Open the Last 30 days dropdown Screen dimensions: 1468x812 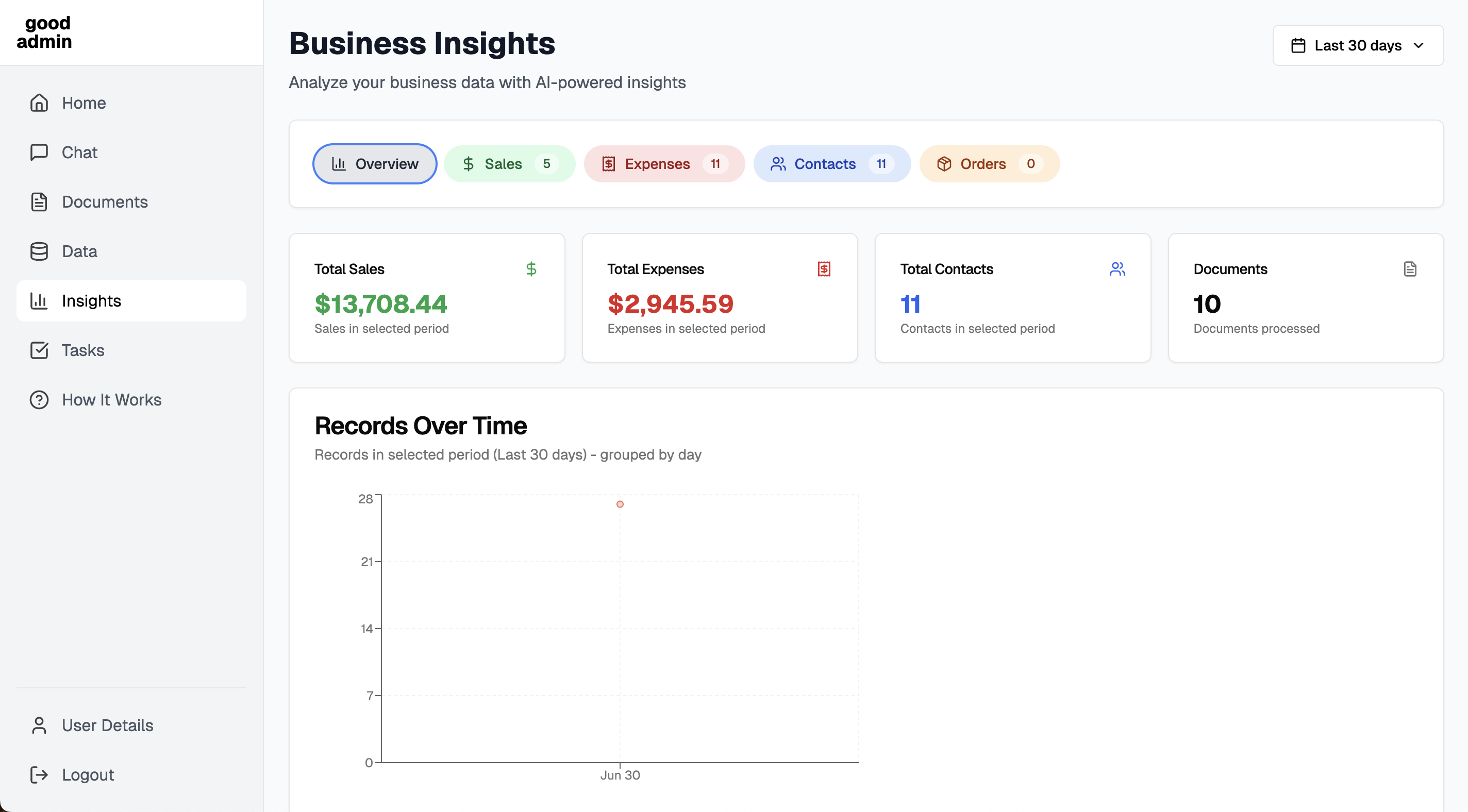pos(1358,45)
